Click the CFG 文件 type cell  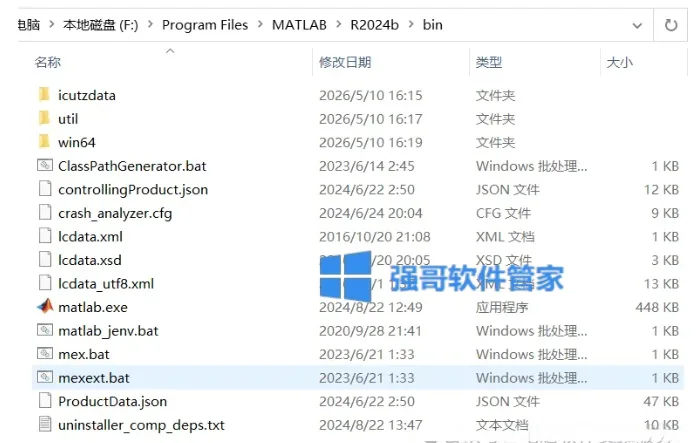(x=503, y=213)
